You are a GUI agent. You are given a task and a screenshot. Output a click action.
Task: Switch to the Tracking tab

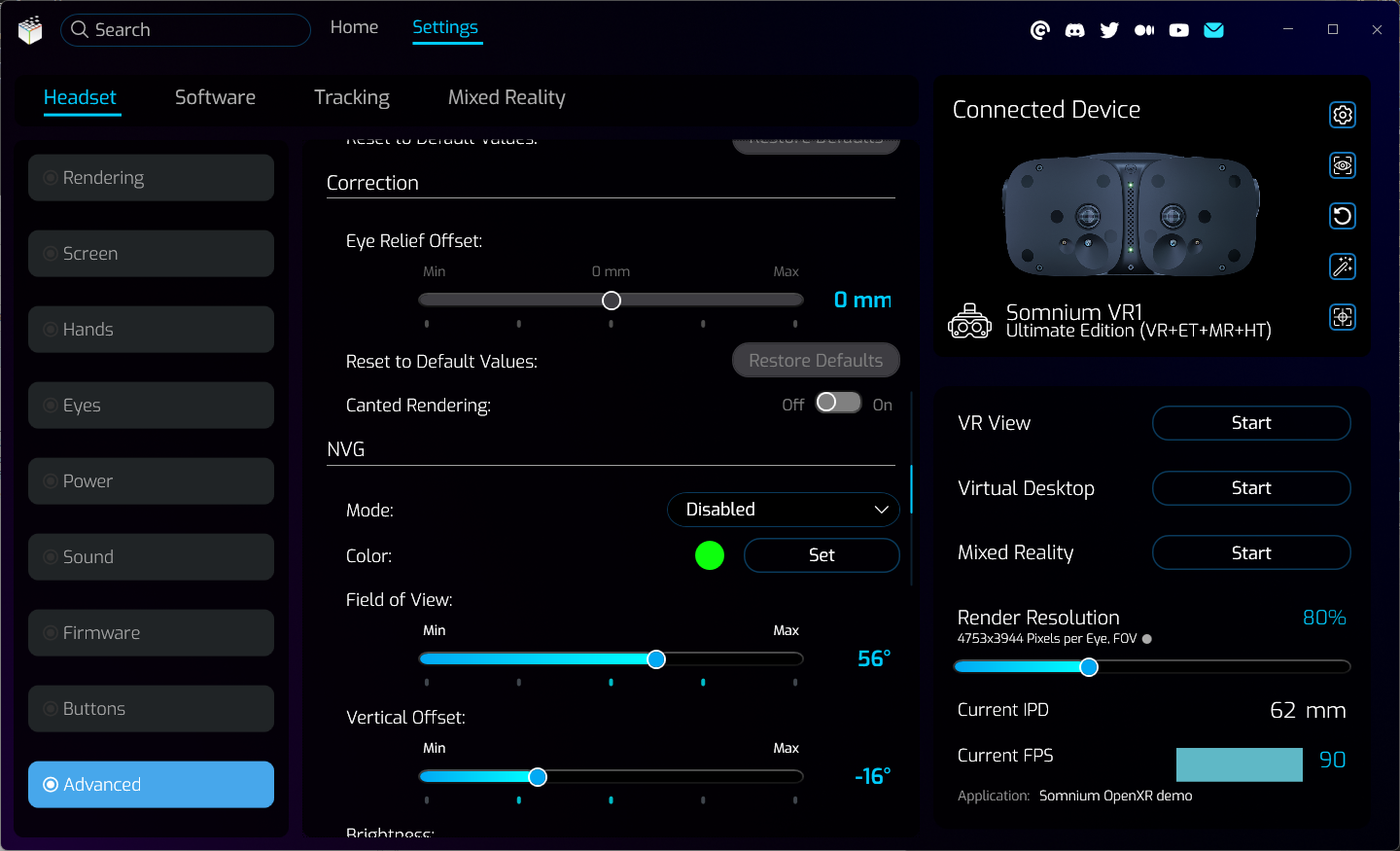point(351,97)
